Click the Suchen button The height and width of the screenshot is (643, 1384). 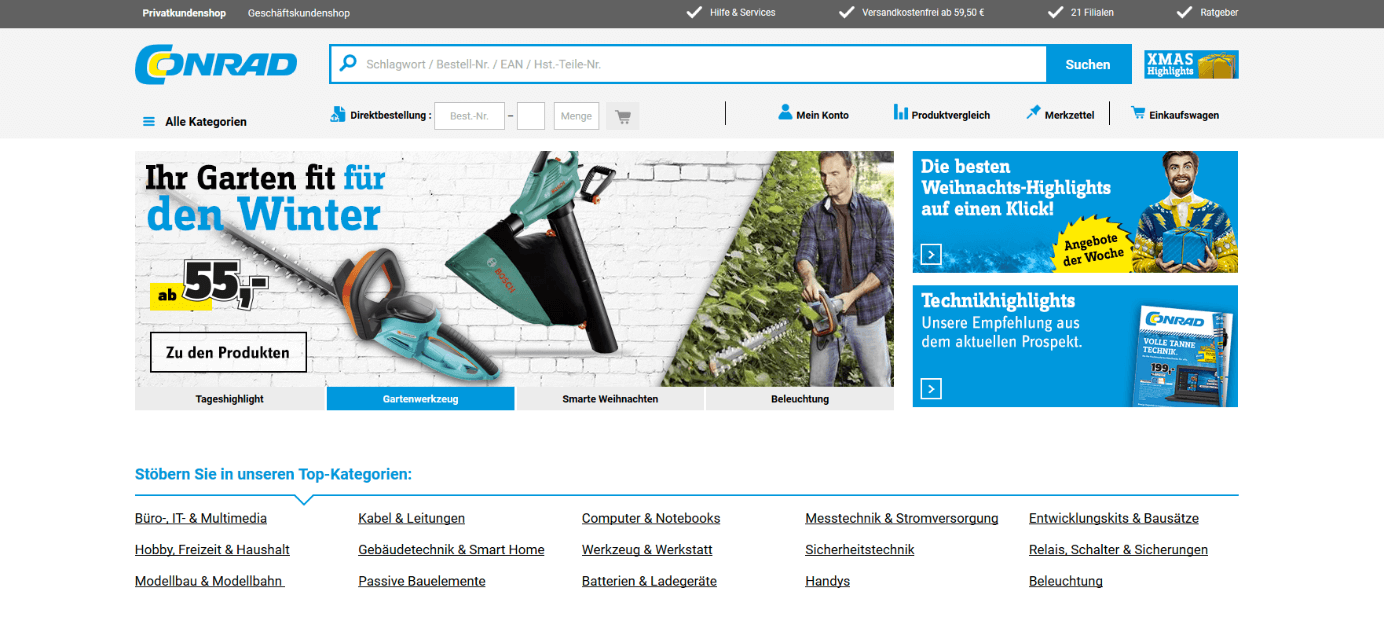point(1088,64)
